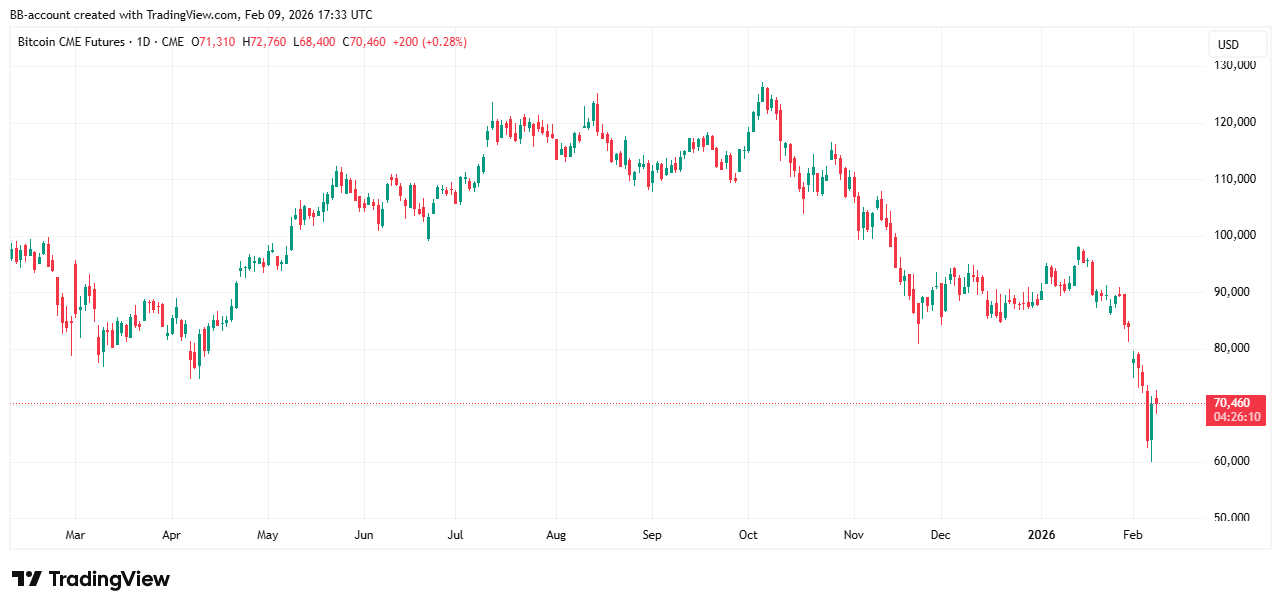The height and width of the screenshot is (609, 1281).
Task: Click the 04:26:10 candle countdown timer
Action: tap(1236, 417)
